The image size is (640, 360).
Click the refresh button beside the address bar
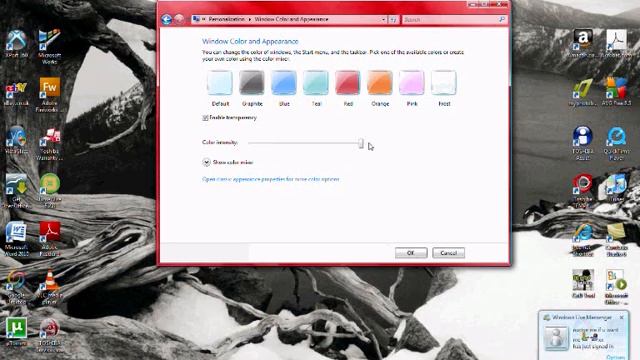(393, 19)
